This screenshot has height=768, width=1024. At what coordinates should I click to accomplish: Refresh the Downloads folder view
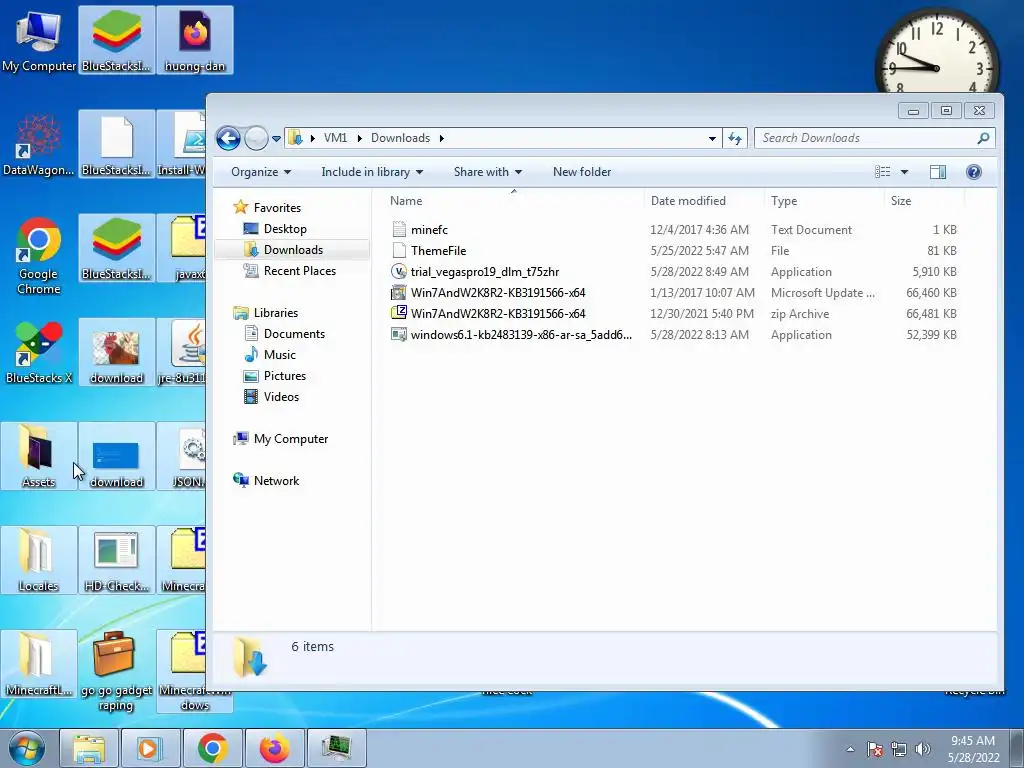point(735,138)
